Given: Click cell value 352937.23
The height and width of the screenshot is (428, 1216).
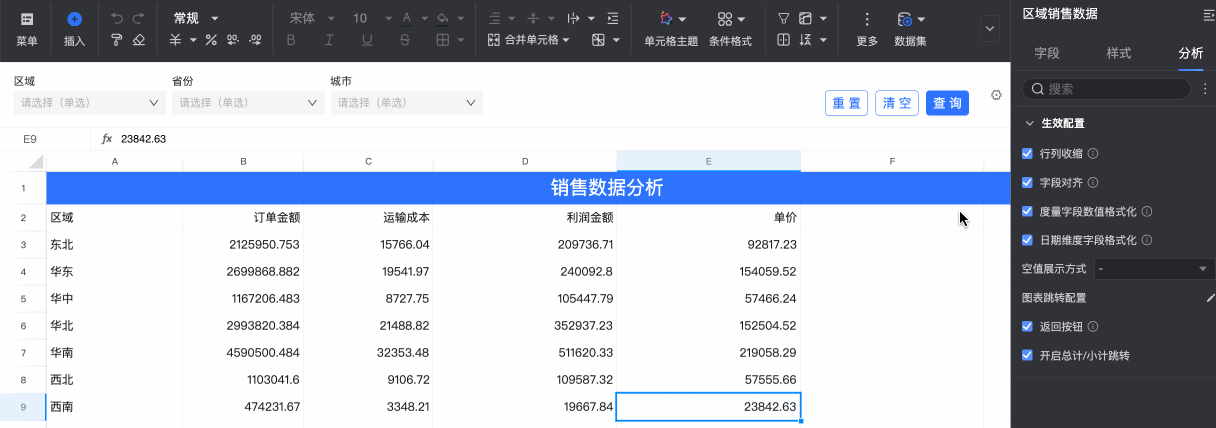Looking at the screenshot, I should pyautogui.click(x=525, y=325).
